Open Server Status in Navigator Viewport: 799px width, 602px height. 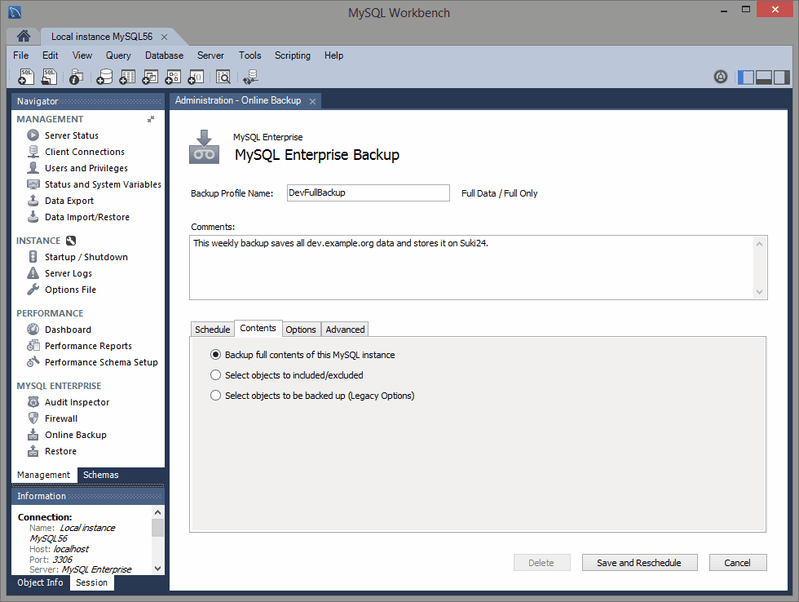click(x=71, y=136)
